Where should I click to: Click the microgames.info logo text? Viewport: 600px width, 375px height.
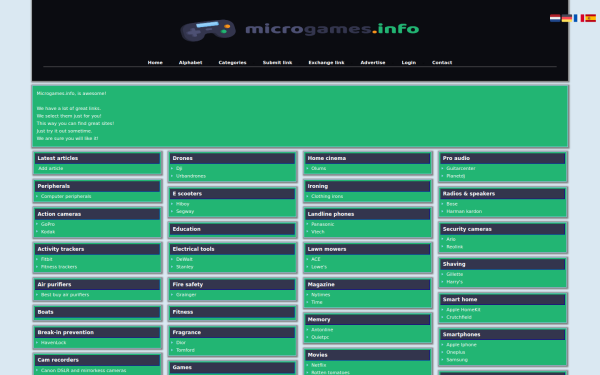click(x=332, y=29)
